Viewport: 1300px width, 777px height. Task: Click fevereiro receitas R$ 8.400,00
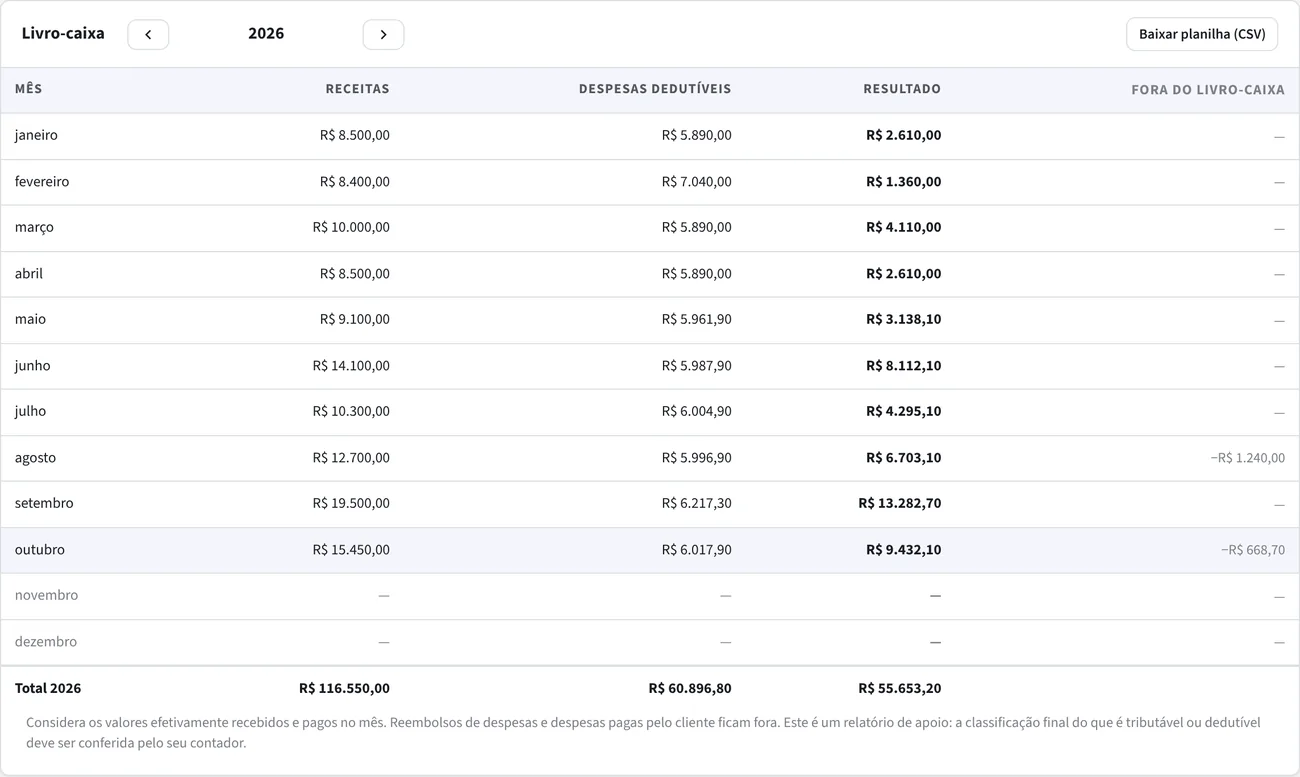[355, 182]
